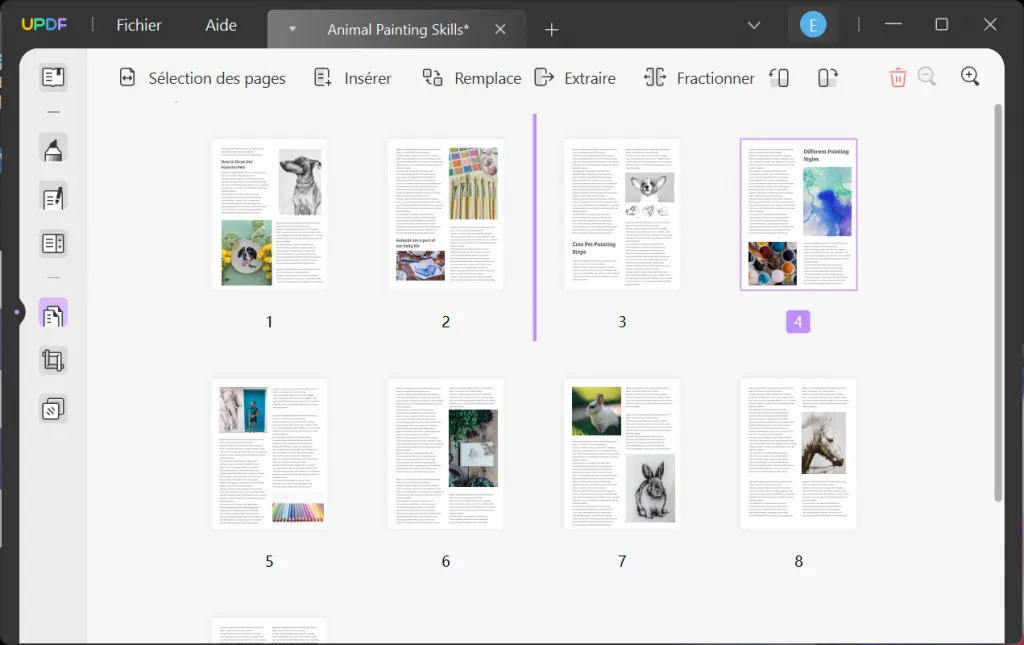1024x645 pixels.
Task: Click the Fractionner toolbar button
Action: coord(699,77)
